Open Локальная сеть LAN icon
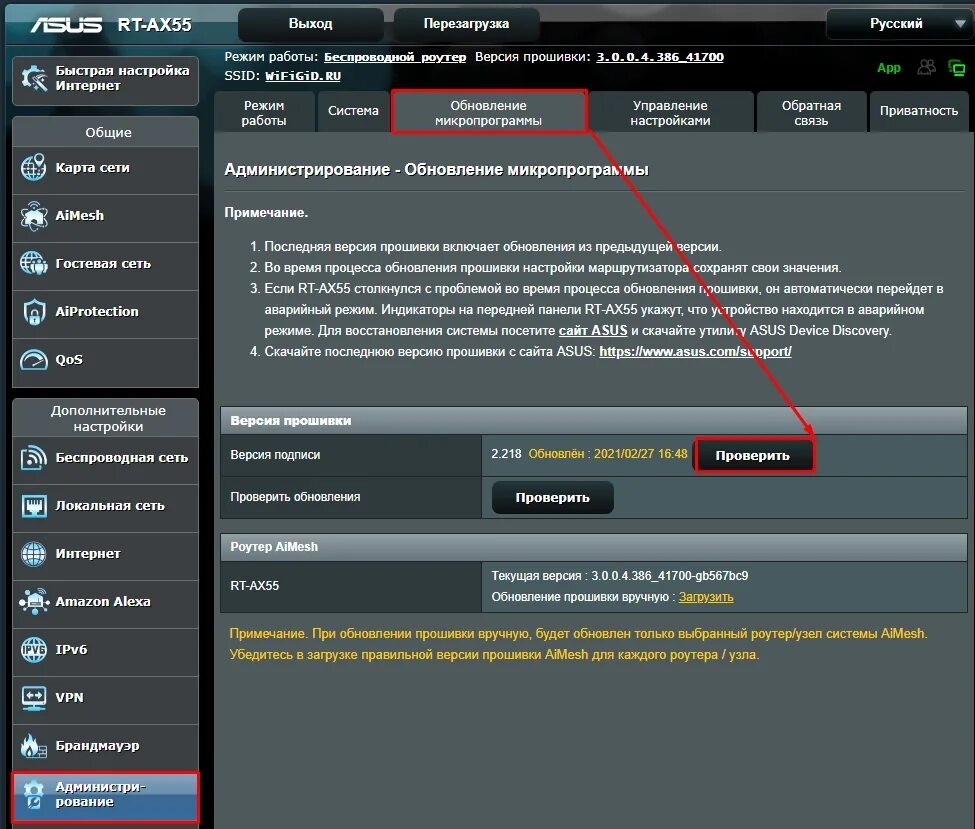 tap(34, 506)
